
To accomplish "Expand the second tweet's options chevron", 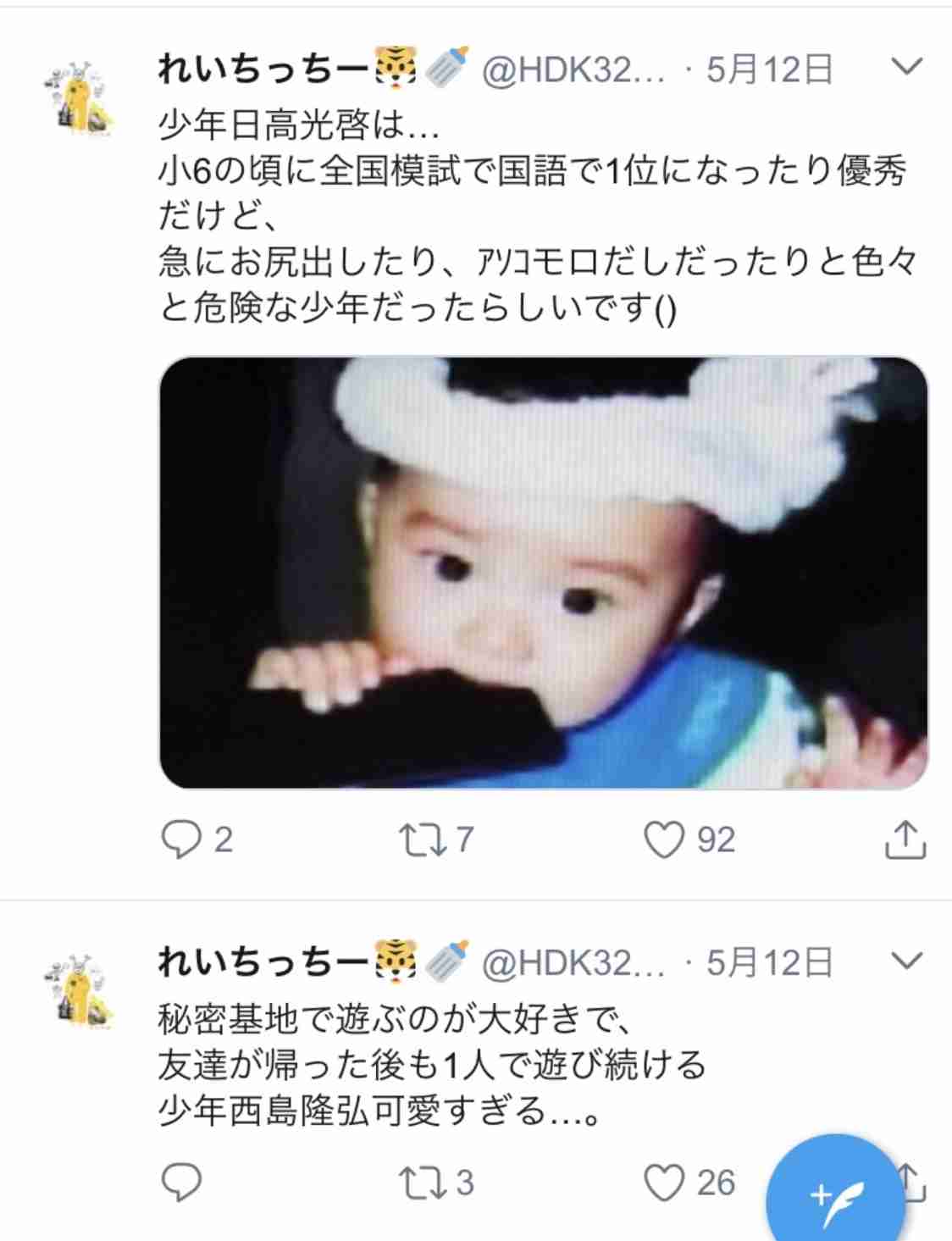I will pos(907,961).
